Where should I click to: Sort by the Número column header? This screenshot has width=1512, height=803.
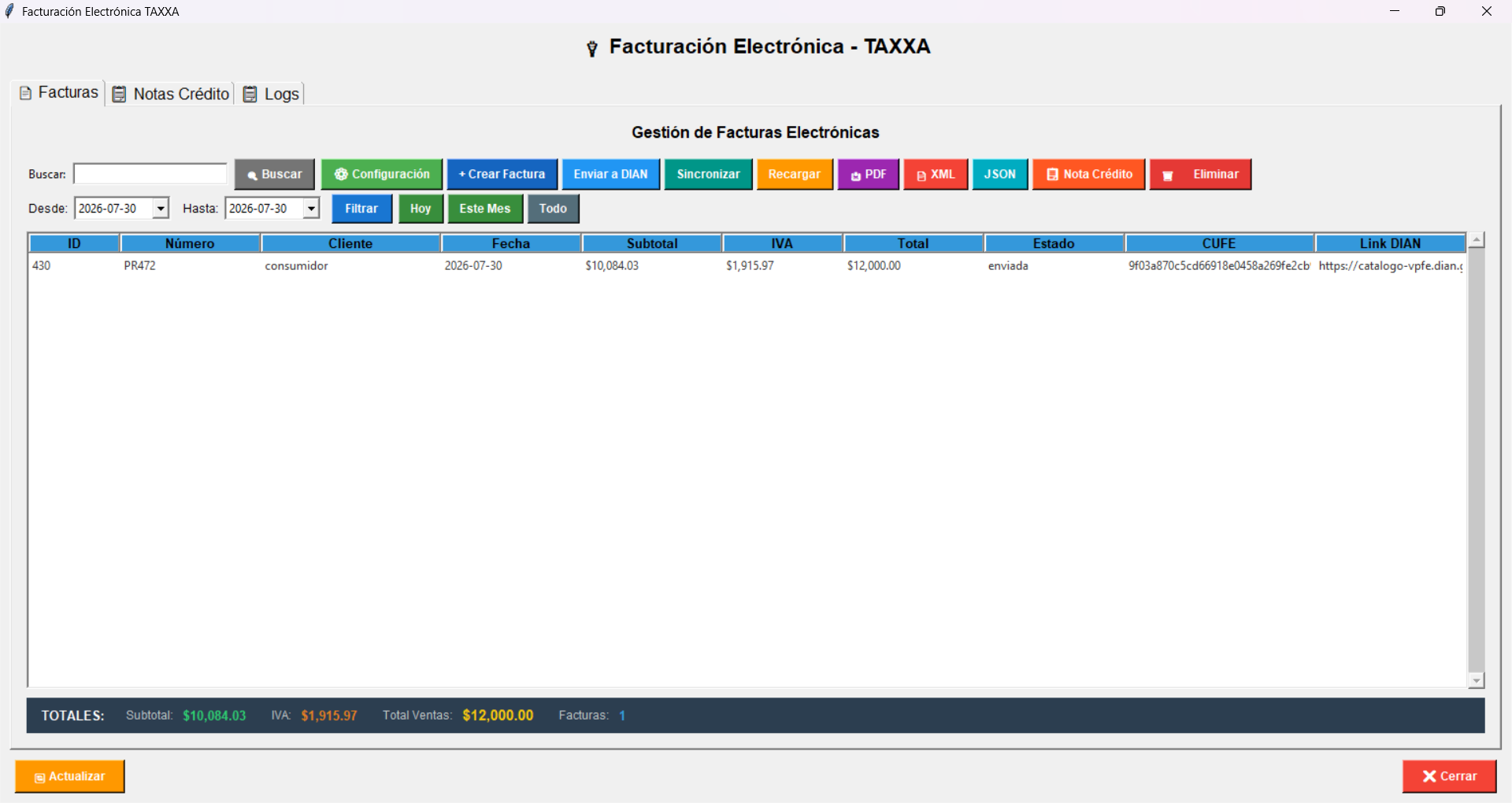coord(190,243)
